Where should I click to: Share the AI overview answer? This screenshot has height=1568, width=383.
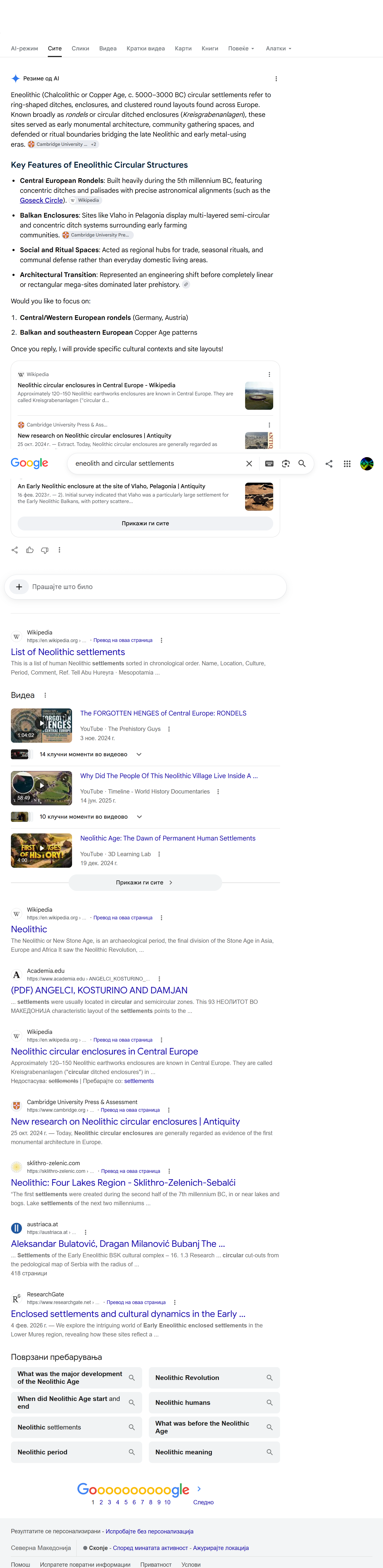(15, 550)
